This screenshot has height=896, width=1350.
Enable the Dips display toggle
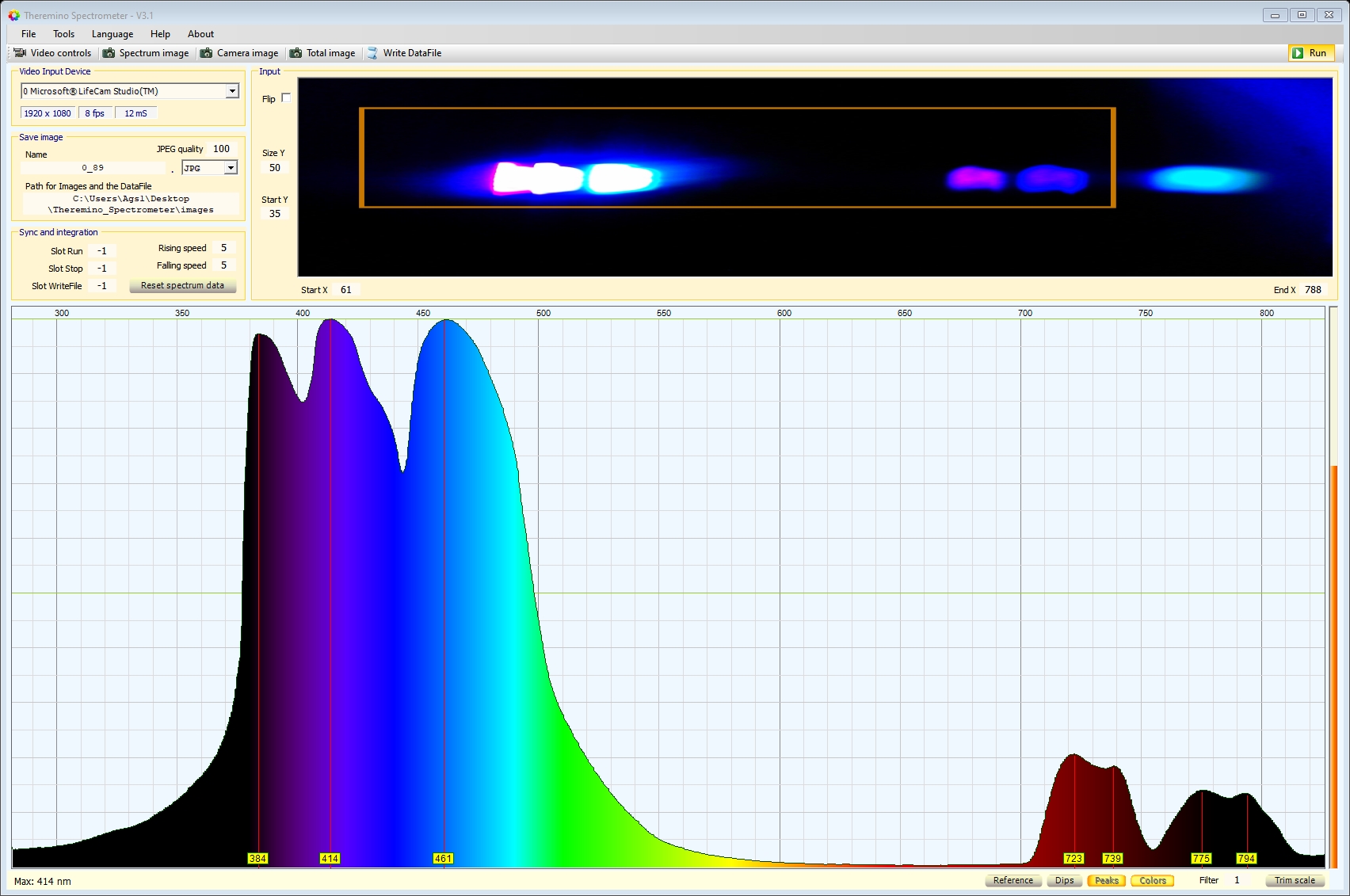[x=1064, y=880]
